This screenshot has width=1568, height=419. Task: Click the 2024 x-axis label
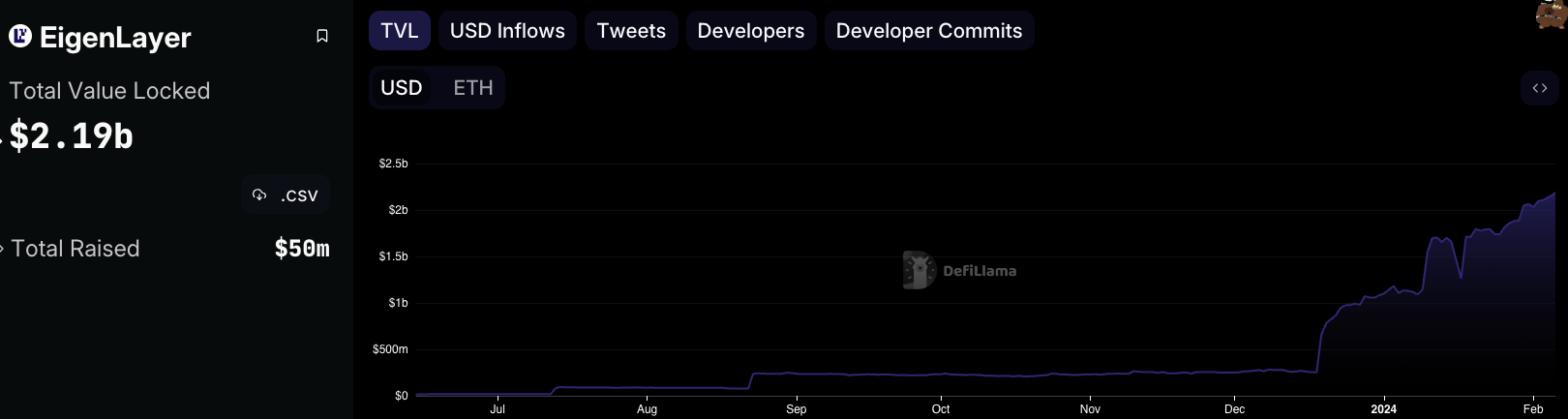[x=1383, y=409]
